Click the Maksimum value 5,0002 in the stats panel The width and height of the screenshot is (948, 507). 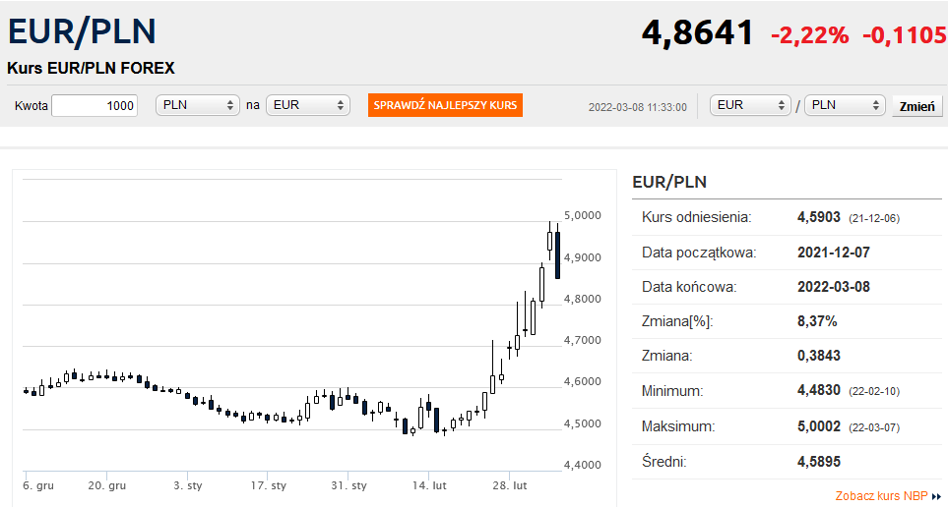coord(819,426)
